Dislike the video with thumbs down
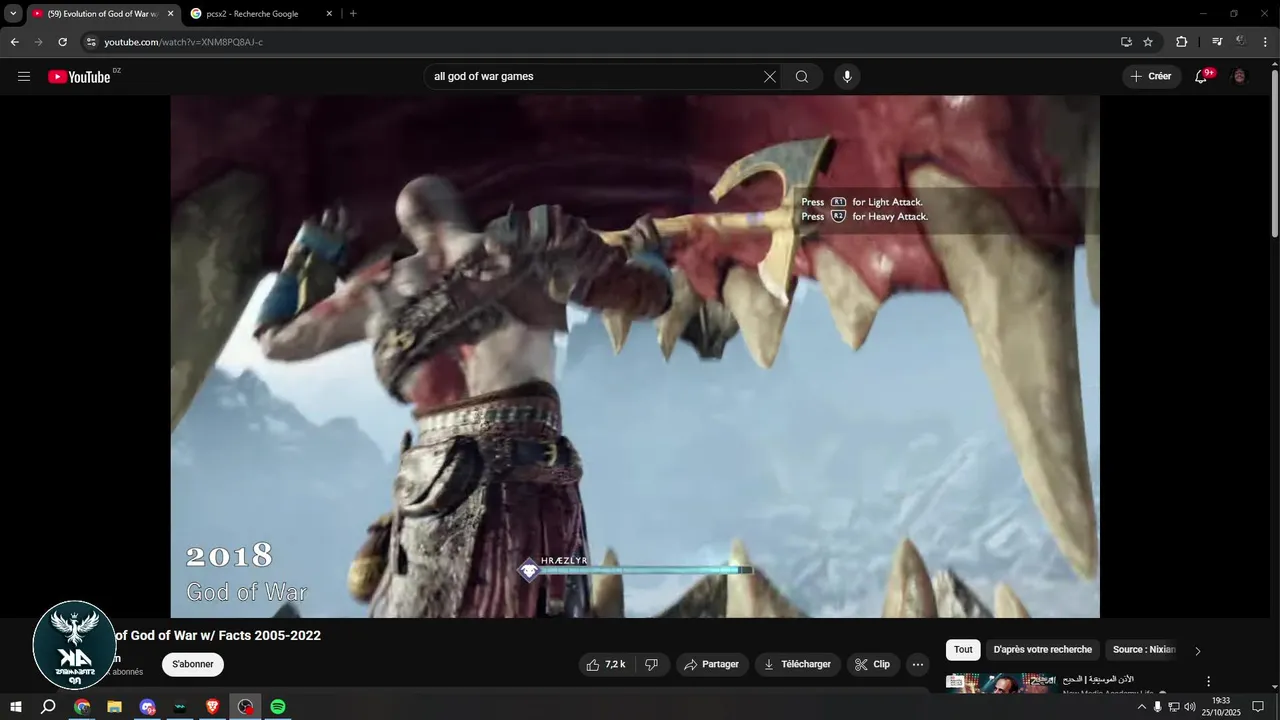 click(x=652, y=664)
